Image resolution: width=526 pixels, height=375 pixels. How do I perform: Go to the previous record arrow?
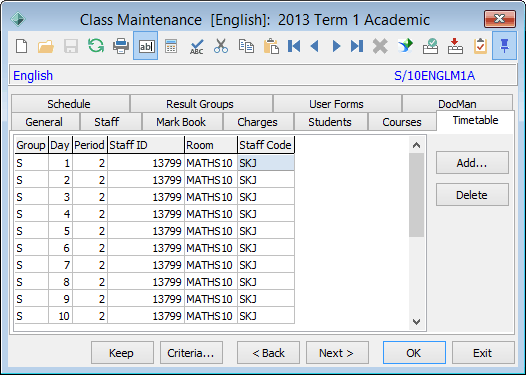[x=315, y=46]
